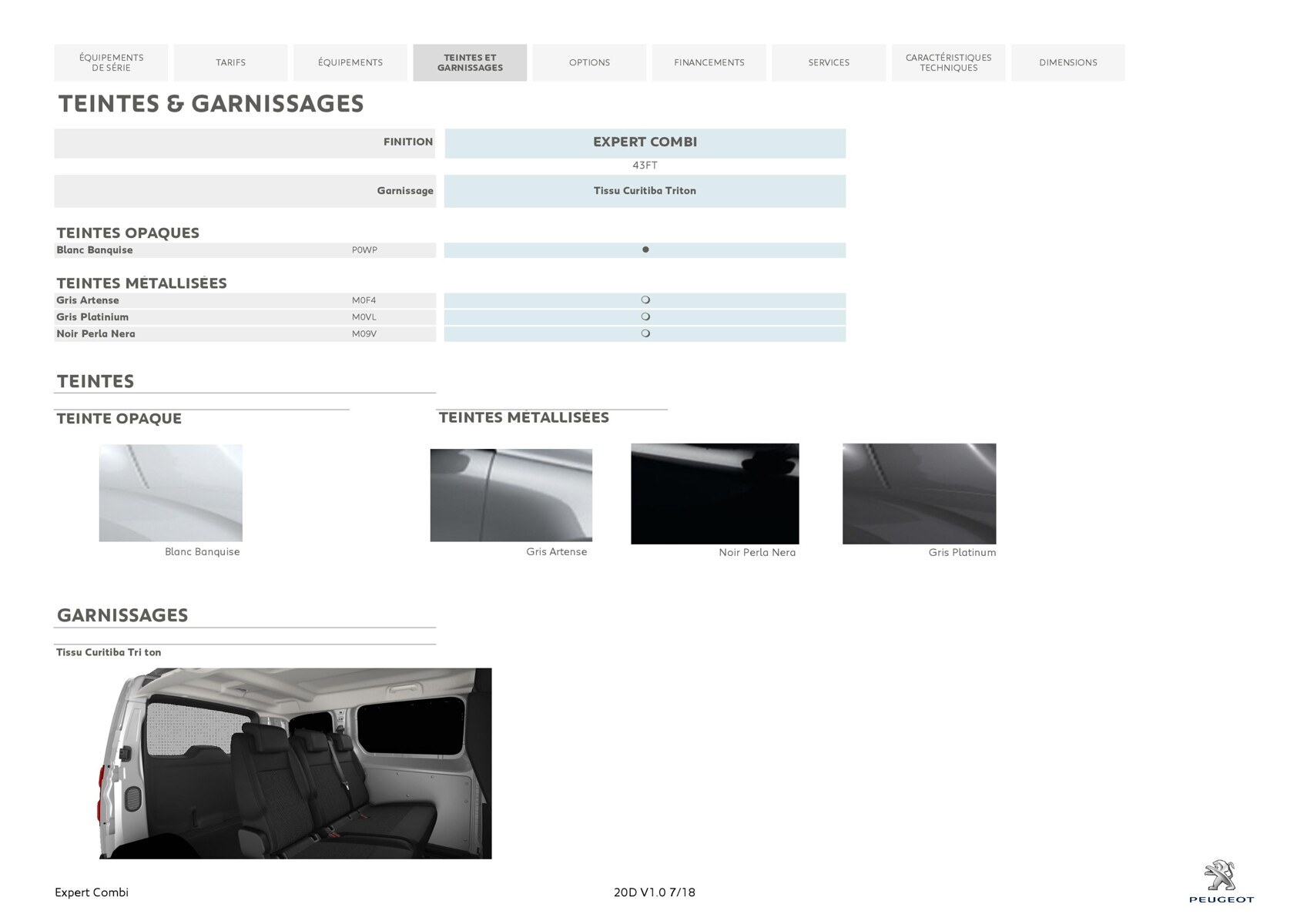Click the Noir Perla Nera row label
This screenshot has height=924, width=1307.
[96, 334]
